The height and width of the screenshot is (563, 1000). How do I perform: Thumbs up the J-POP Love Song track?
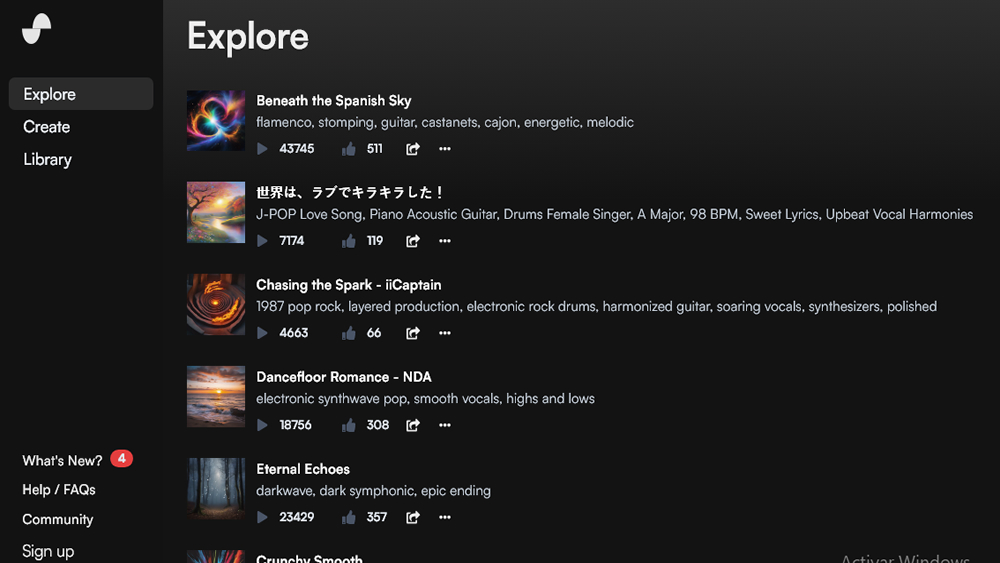pyautogui.click(x=349, y=241)
